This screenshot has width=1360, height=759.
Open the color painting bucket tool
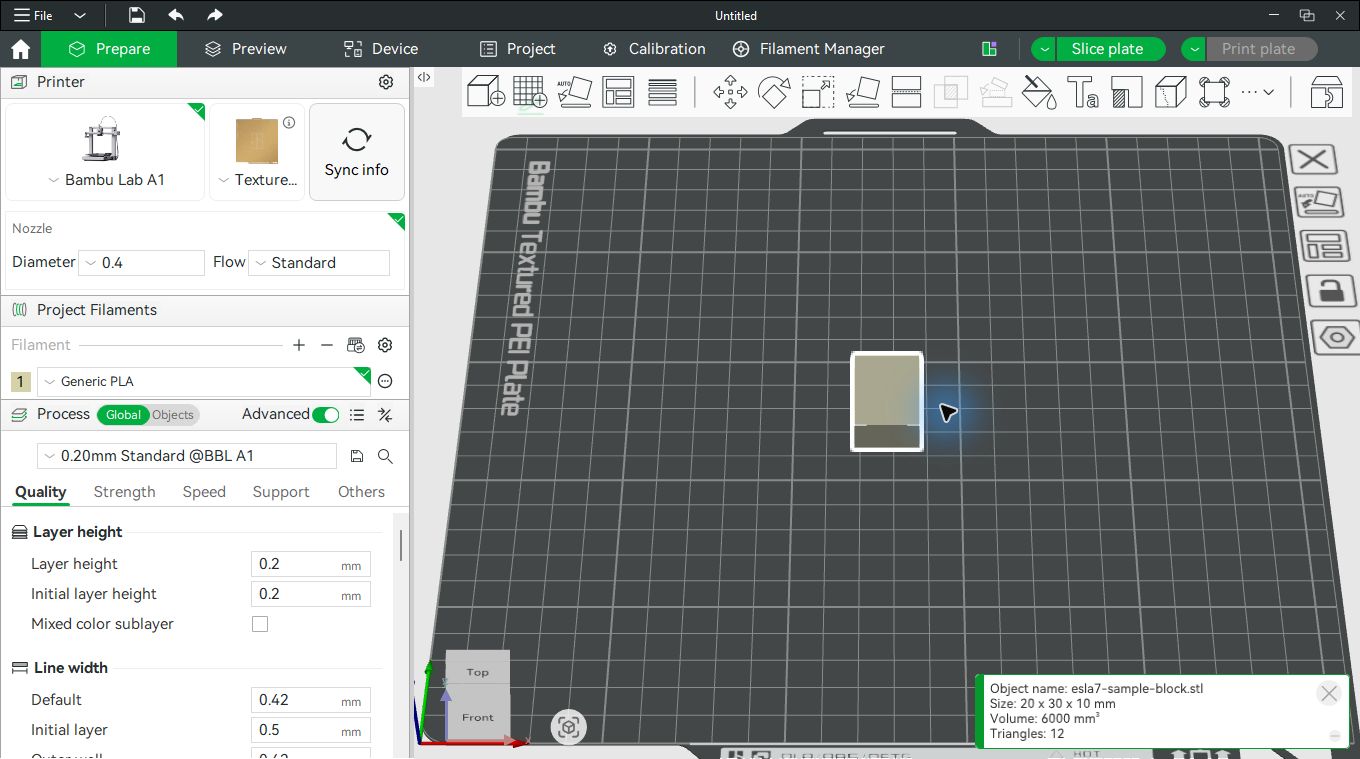pyautogui.click(x=1039, y=92)
